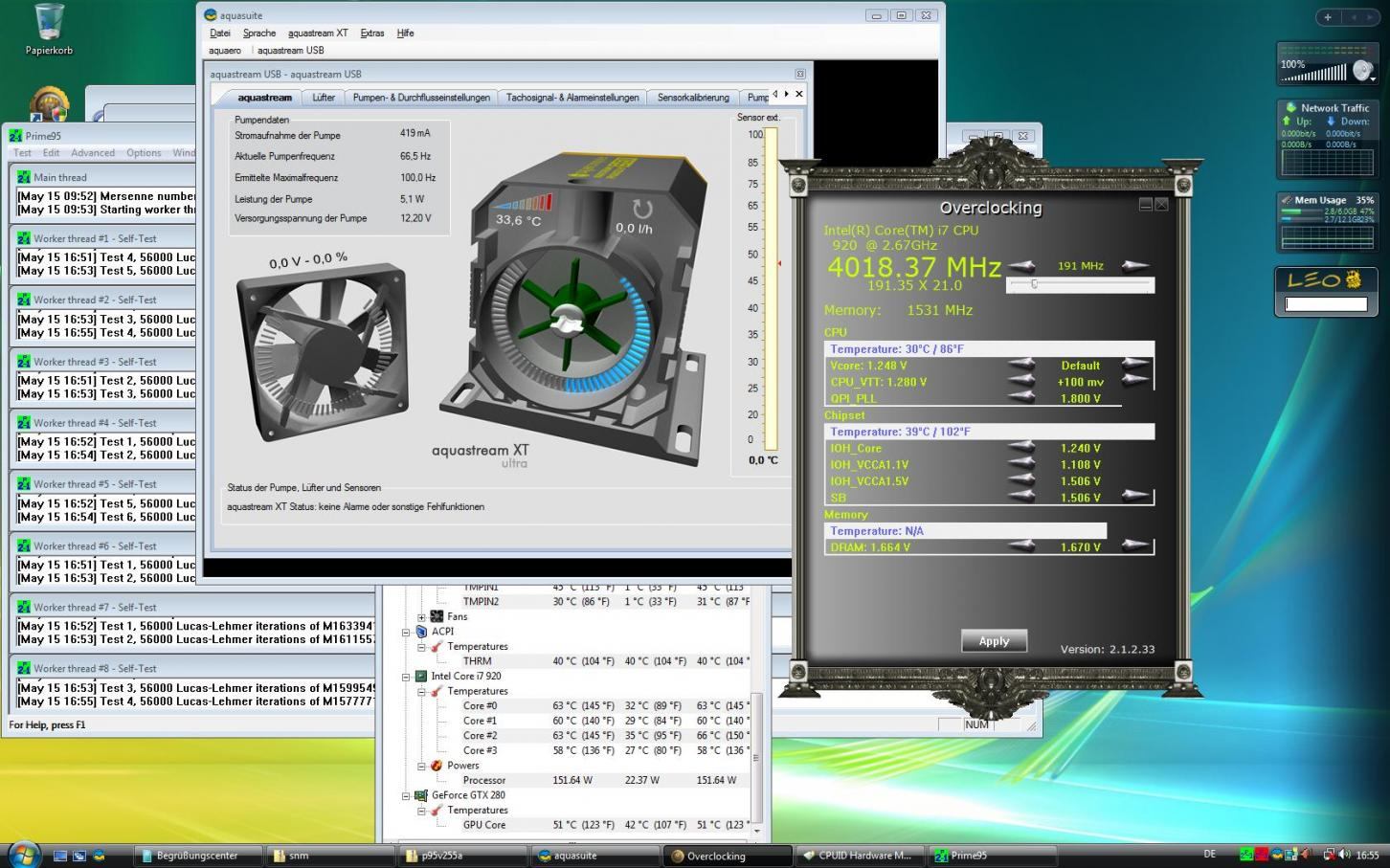Screen dimensions: 1390x868
Task: Collapse Temperatures under Intel Core i7 920
Action: [421, 691]
